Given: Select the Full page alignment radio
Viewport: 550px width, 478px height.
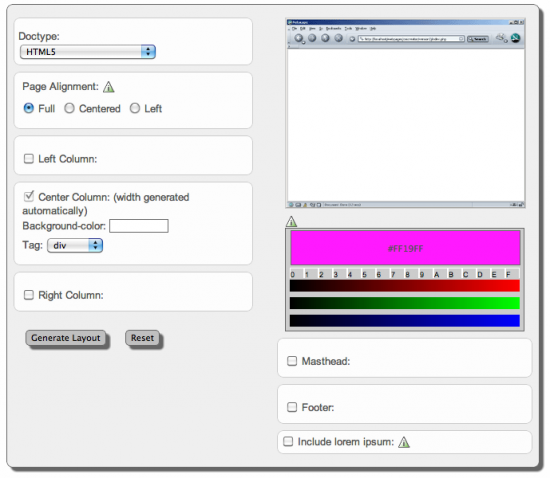Looking at the screenshot, I should coord(29,108).
